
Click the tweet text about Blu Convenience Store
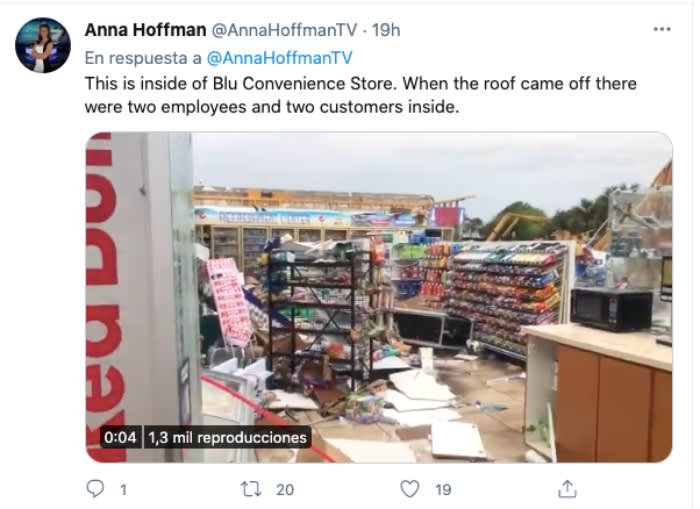click(x=361, y=95)
